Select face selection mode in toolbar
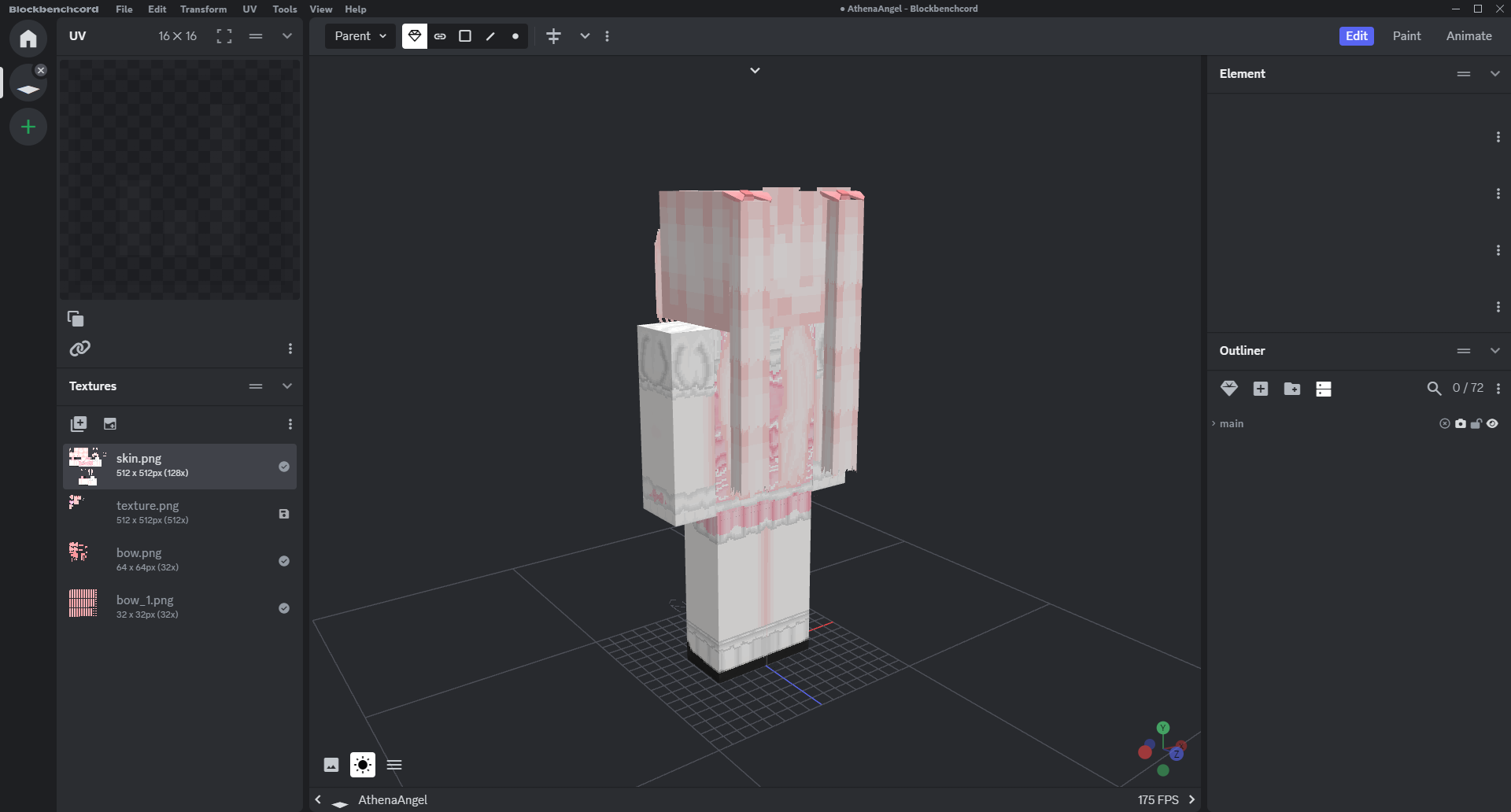This screenshot has height=812, width=1511. click(465, 36)
